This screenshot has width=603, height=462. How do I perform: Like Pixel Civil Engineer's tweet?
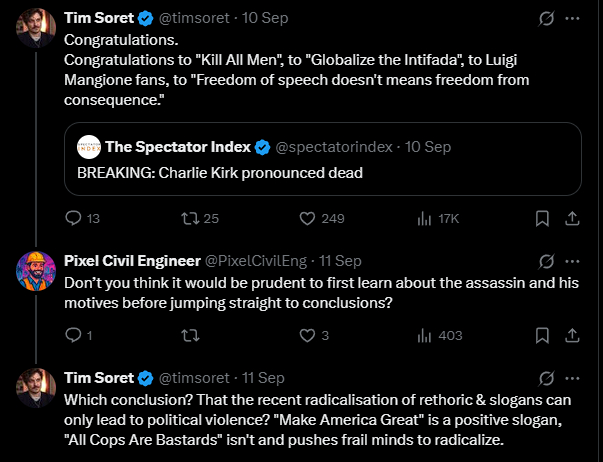(x=307, y=335)
